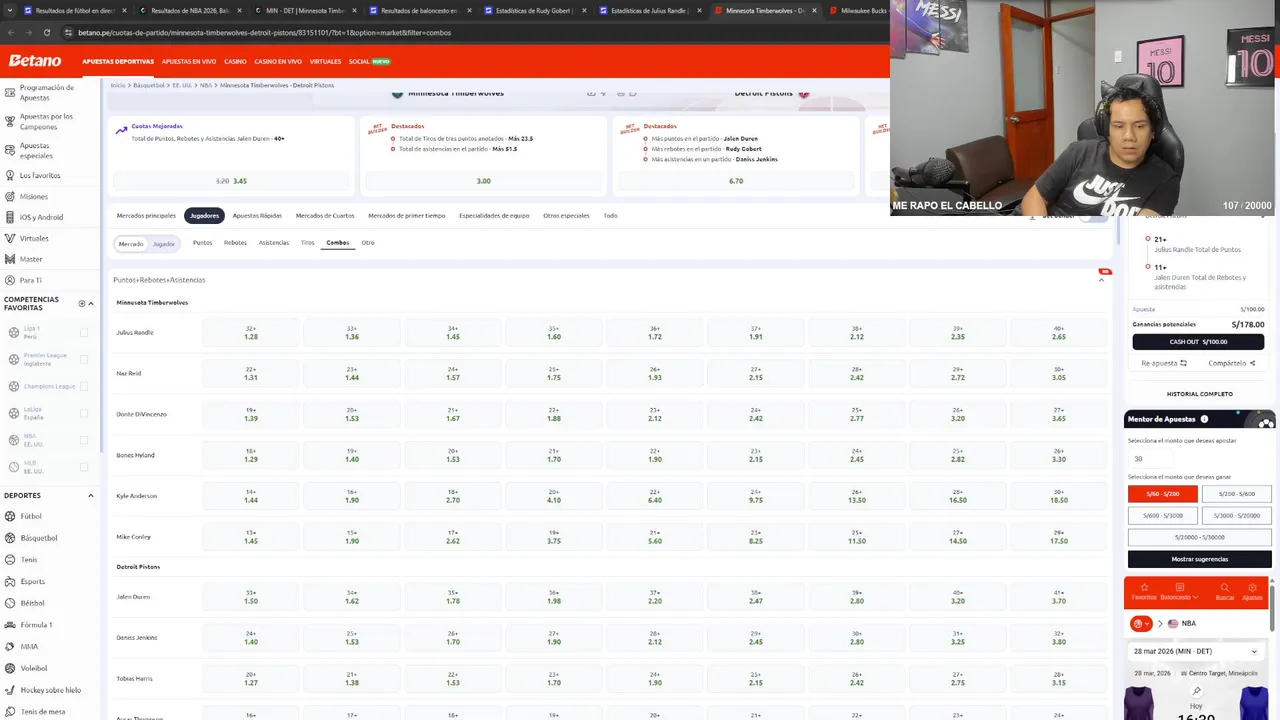
Task: Select Jugadores market tab
Action: [204, 215]
